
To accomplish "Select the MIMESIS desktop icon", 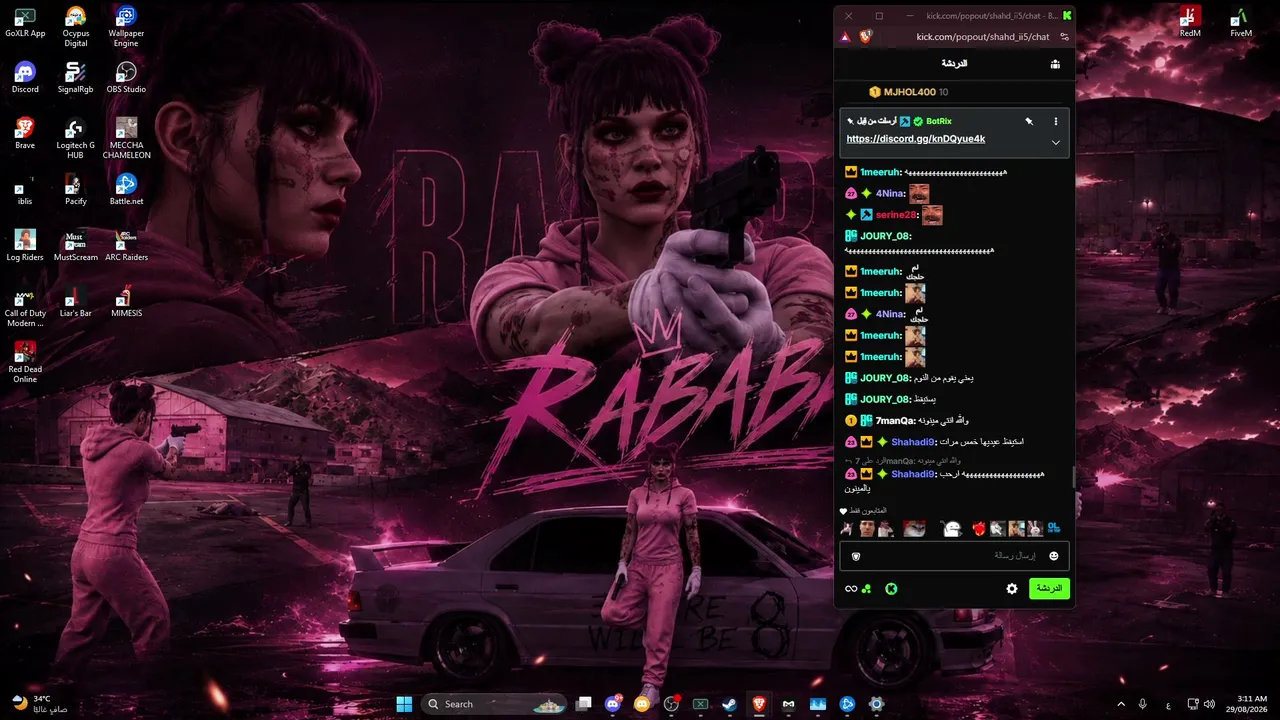I will 126,302.
